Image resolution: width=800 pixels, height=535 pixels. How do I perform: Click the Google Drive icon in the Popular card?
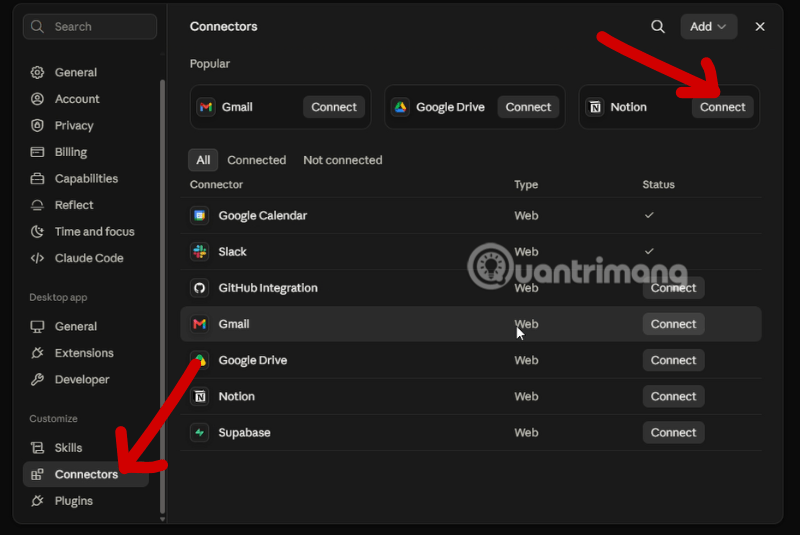(401, 107)
